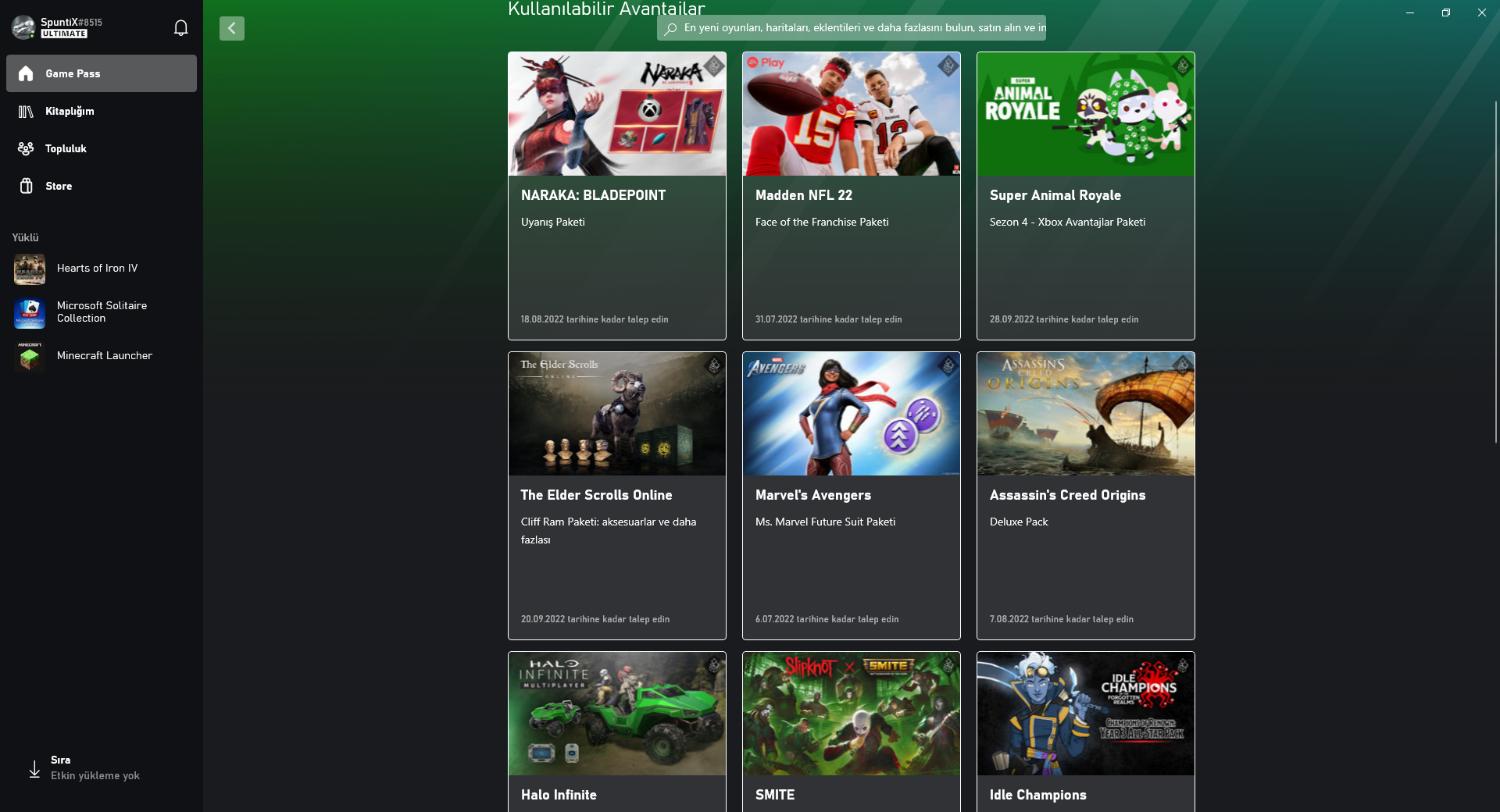
Task: Click the Store bag icon
Action: (x=26, y=186)
